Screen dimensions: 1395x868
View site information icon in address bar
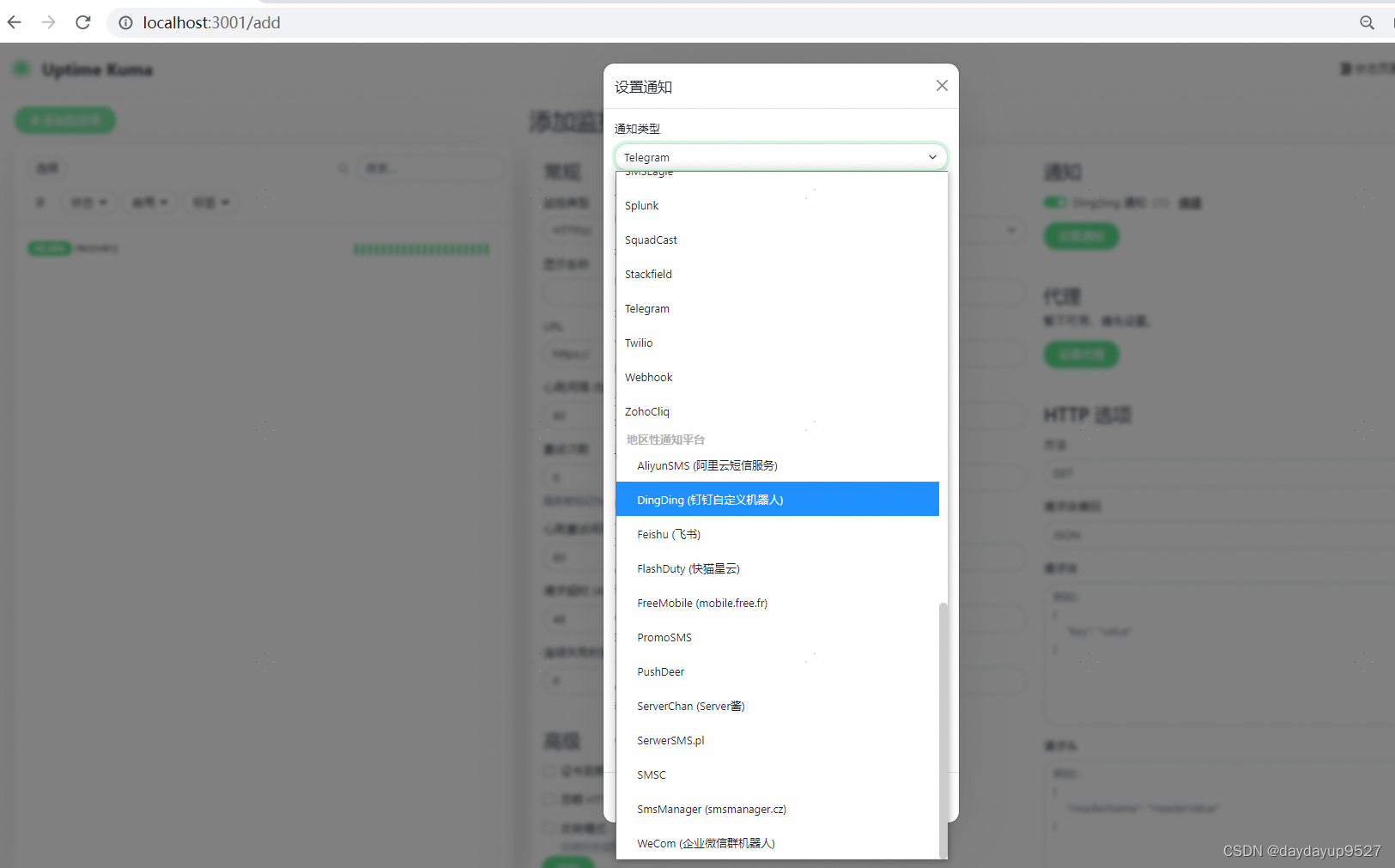coord(125,22)
